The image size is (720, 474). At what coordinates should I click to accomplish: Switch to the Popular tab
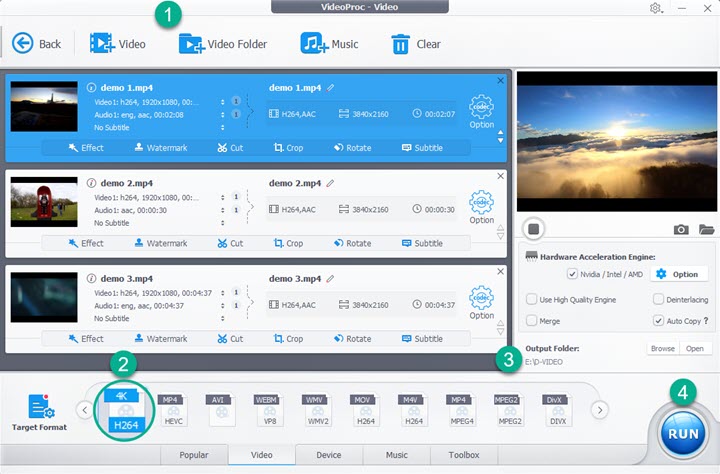point(194,455)
